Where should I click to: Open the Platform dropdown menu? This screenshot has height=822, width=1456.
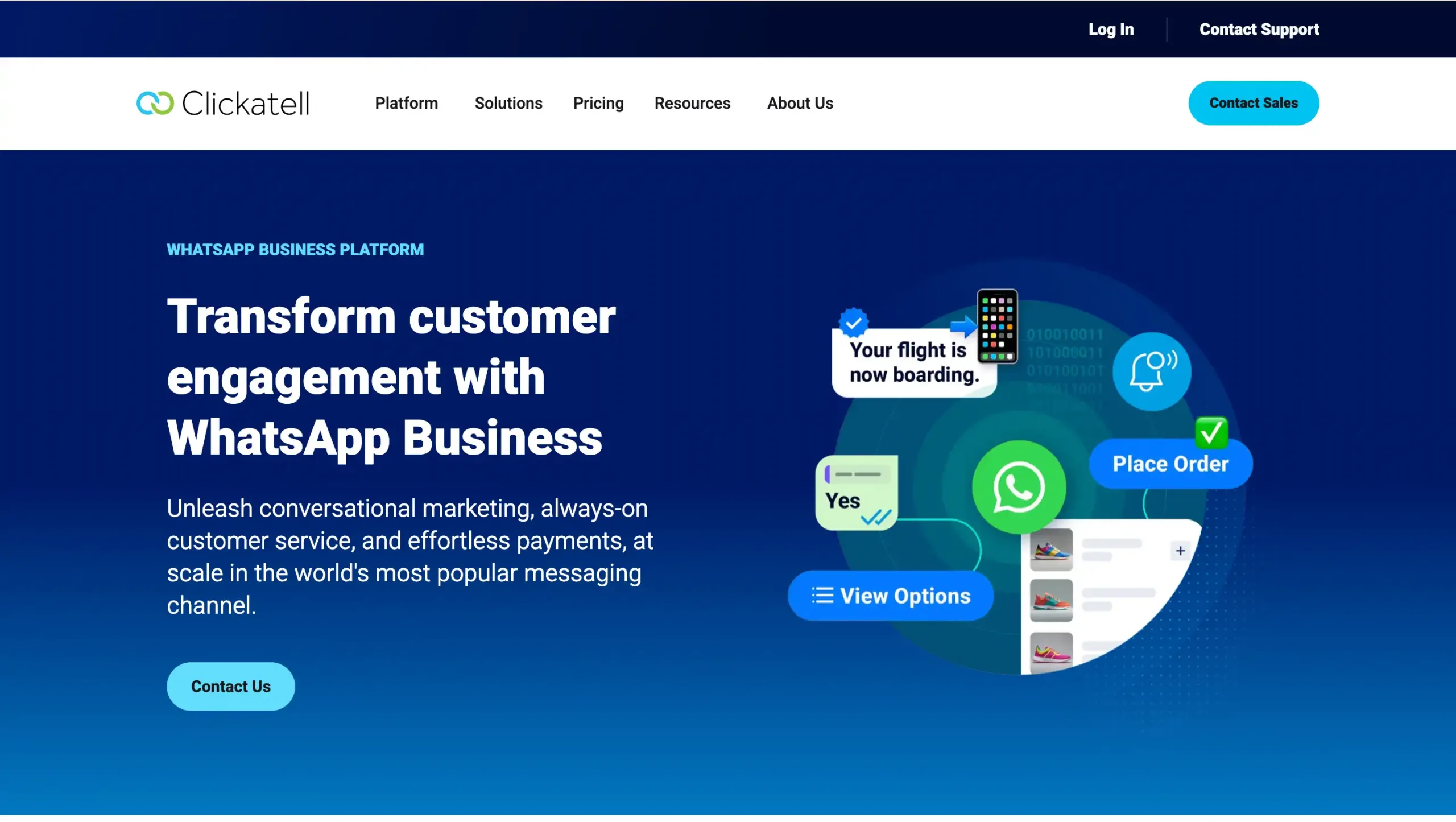[x=406, y=103]
